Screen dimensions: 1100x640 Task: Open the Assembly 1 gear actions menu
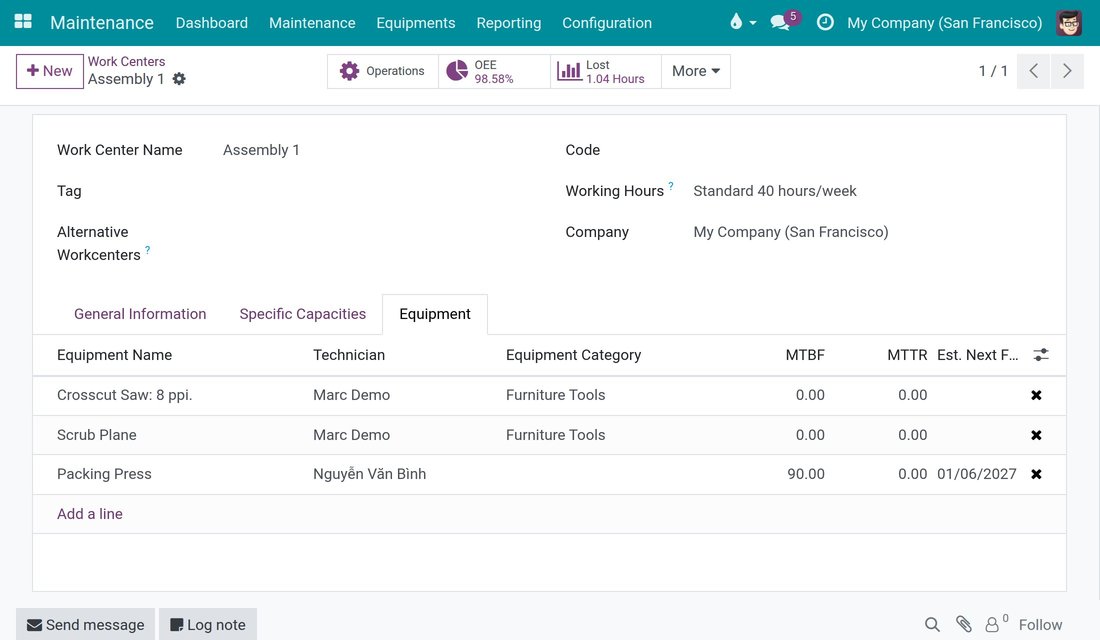pyautogui.click(x=180, y=79)
